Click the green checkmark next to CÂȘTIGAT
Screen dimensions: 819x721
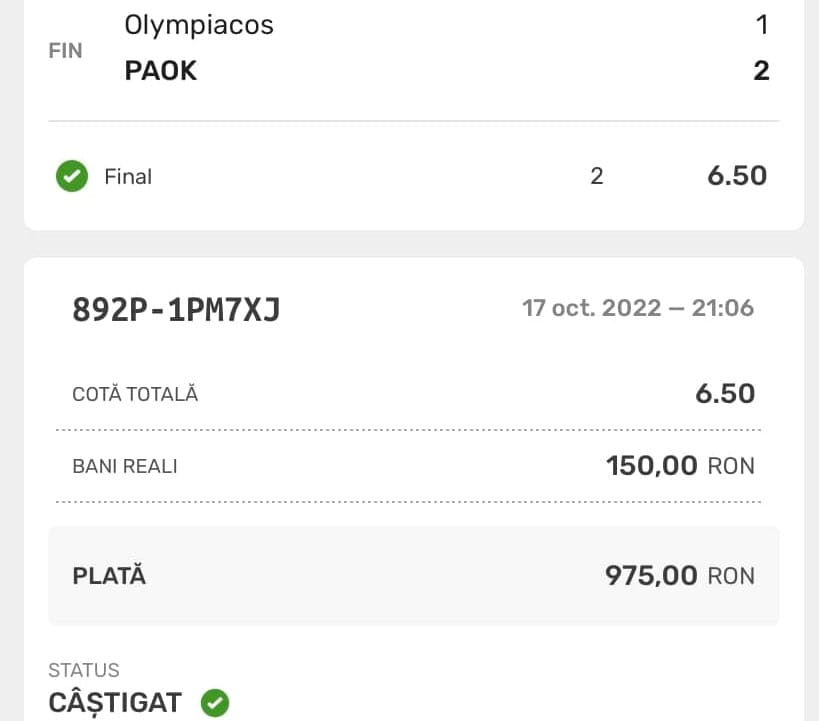[x=215, y=703]
